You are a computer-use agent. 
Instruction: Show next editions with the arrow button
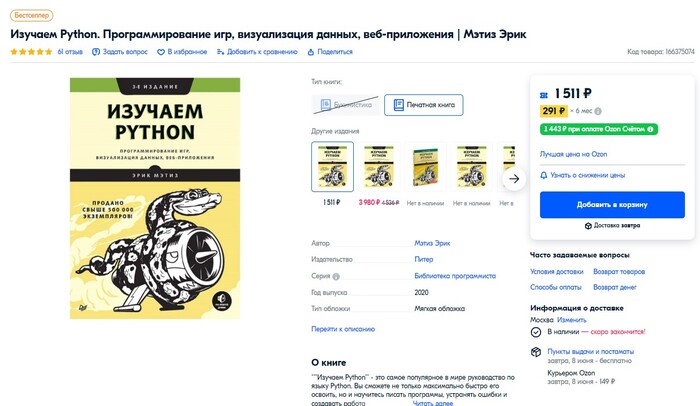point(514,179)
